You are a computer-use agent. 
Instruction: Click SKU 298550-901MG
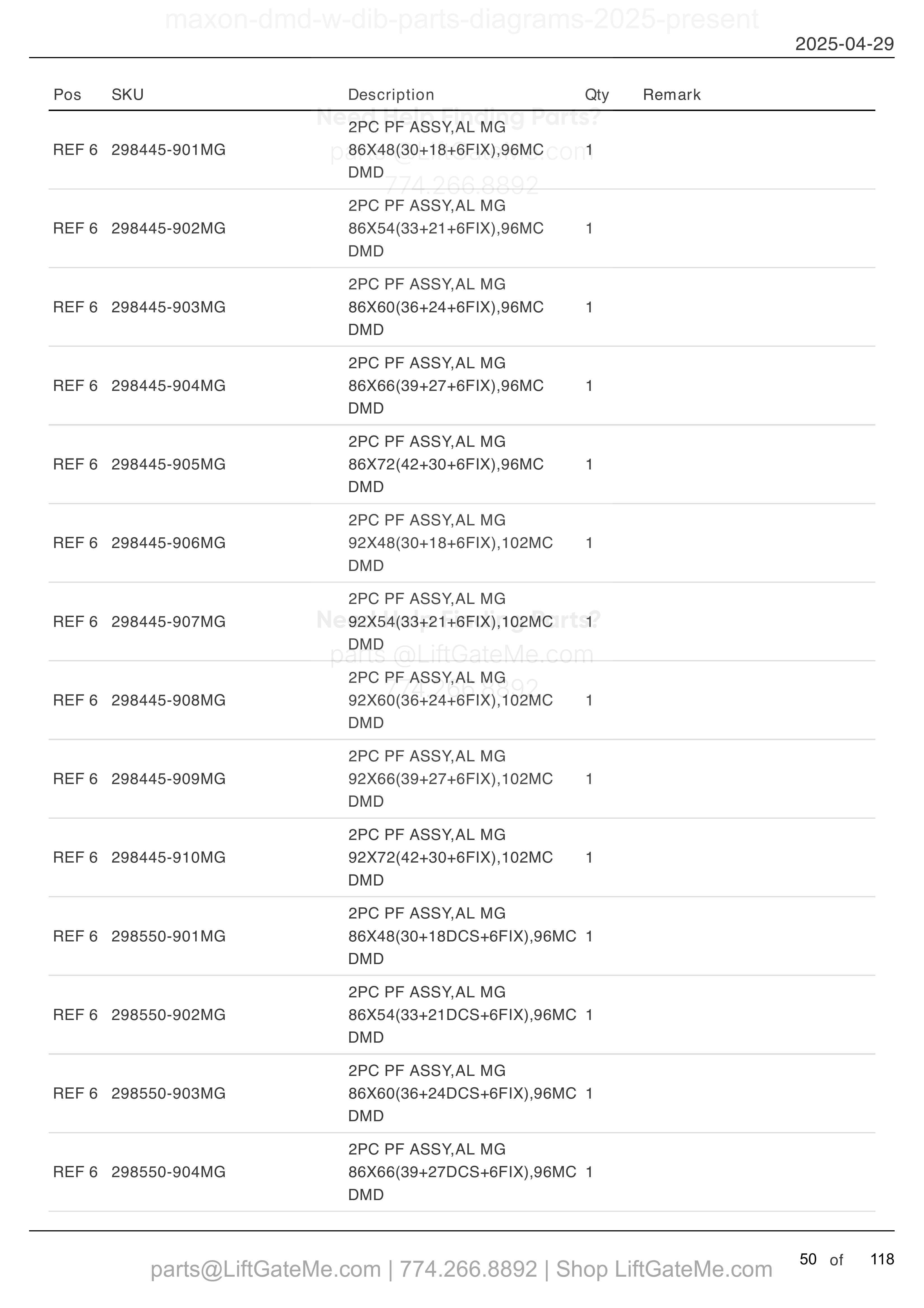pos(169,936)
